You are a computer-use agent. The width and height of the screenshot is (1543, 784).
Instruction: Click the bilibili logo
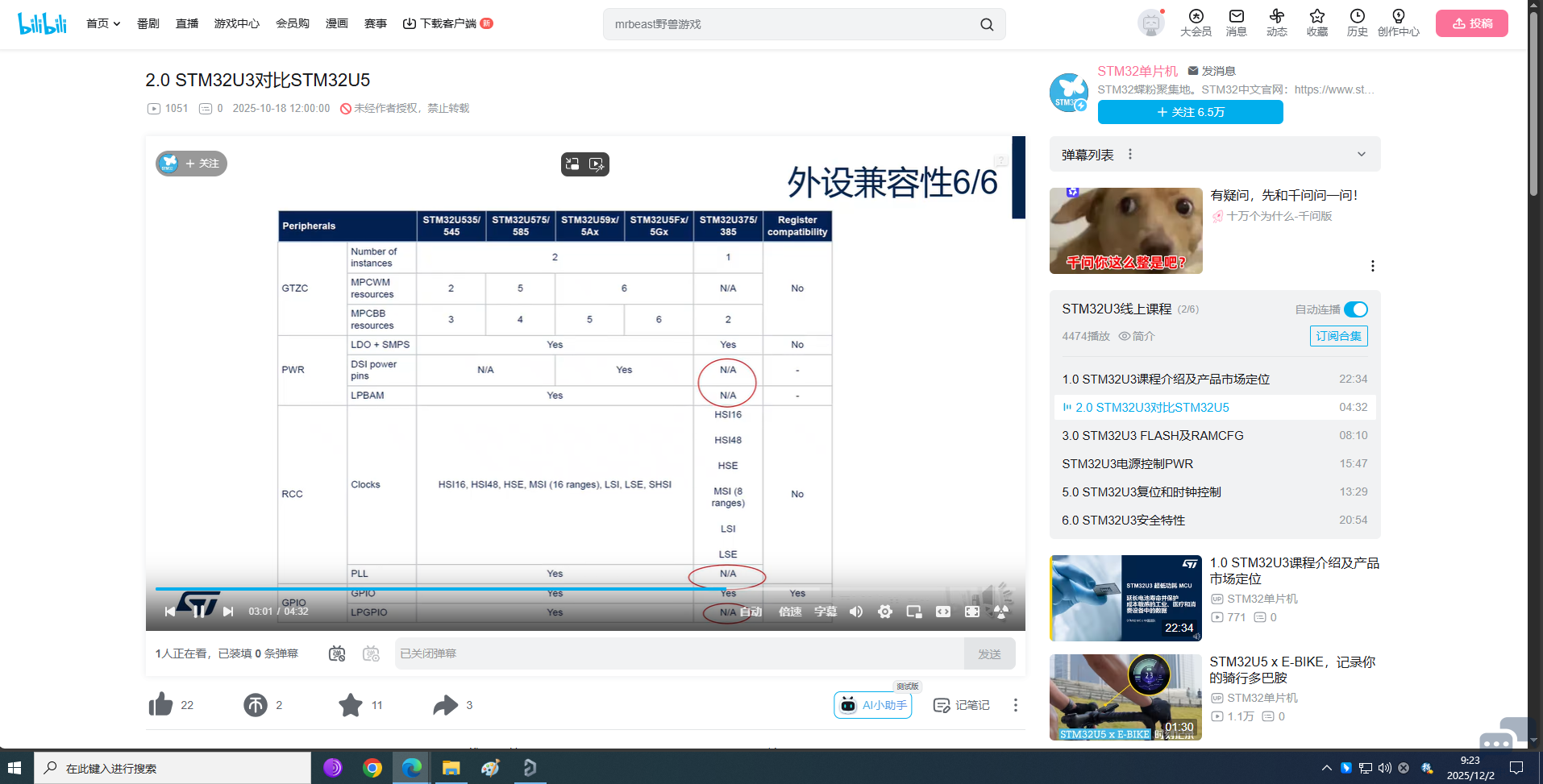pyautogui.click(x=42, y=23)
